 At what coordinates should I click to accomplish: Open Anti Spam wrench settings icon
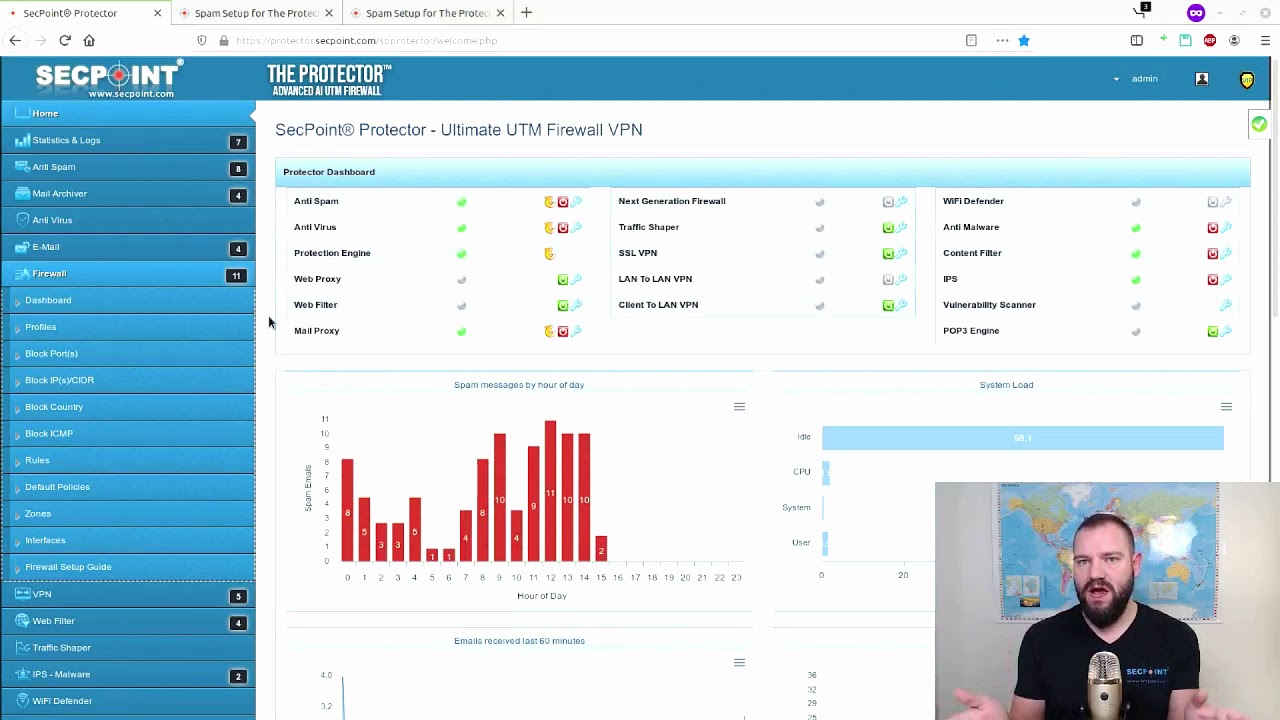(x=576, y=202)
